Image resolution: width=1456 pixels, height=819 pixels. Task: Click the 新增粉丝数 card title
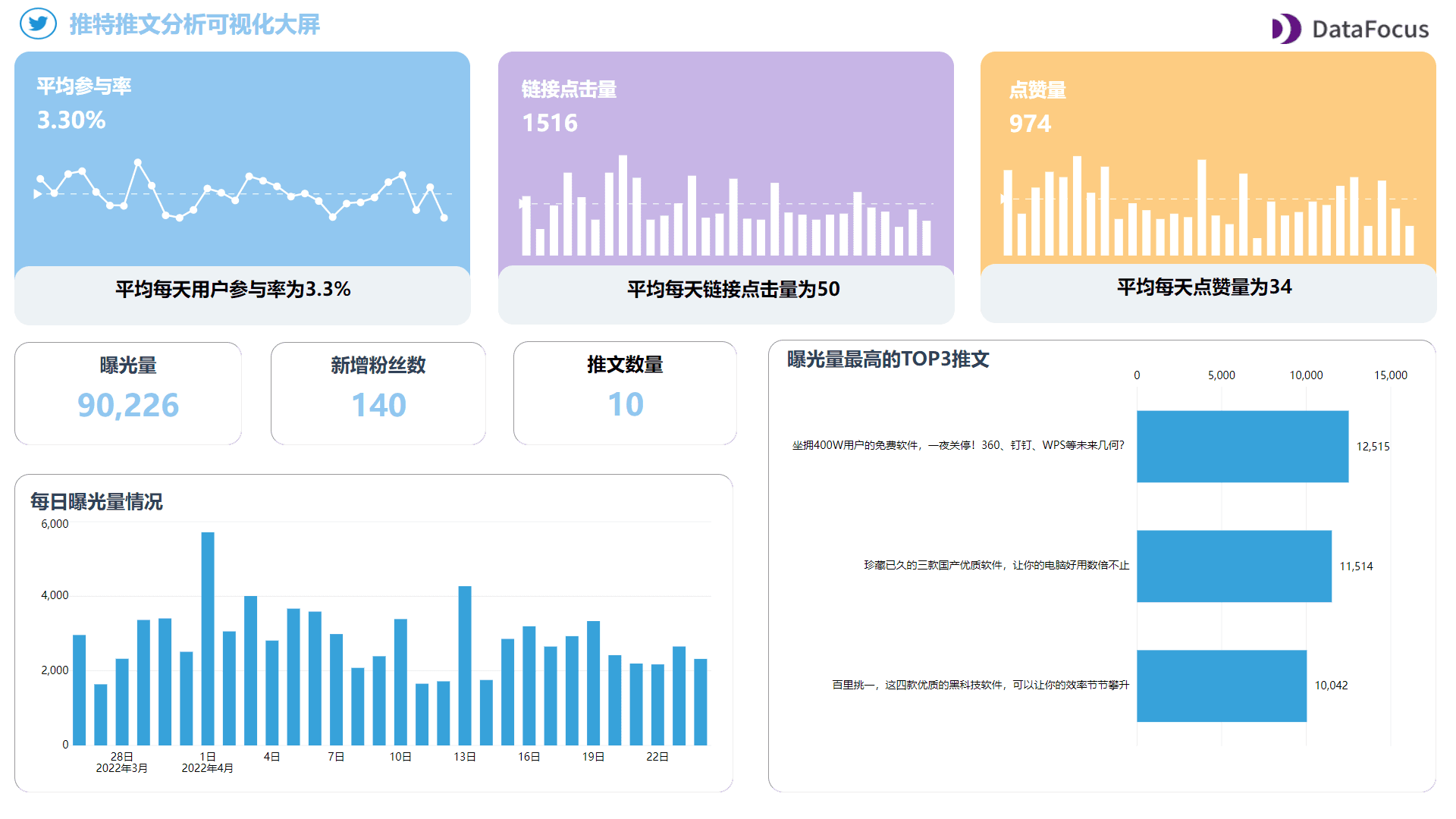378,366
